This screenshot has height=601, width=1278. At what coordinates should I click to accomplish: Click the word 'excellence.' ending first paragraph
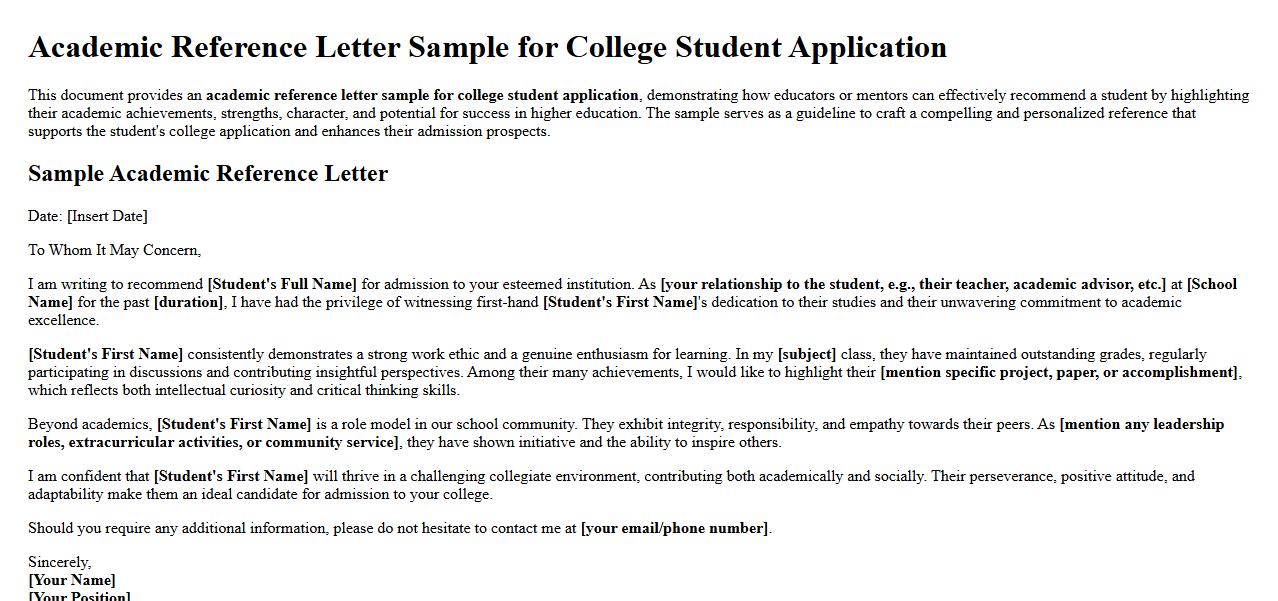click(63, 320)
